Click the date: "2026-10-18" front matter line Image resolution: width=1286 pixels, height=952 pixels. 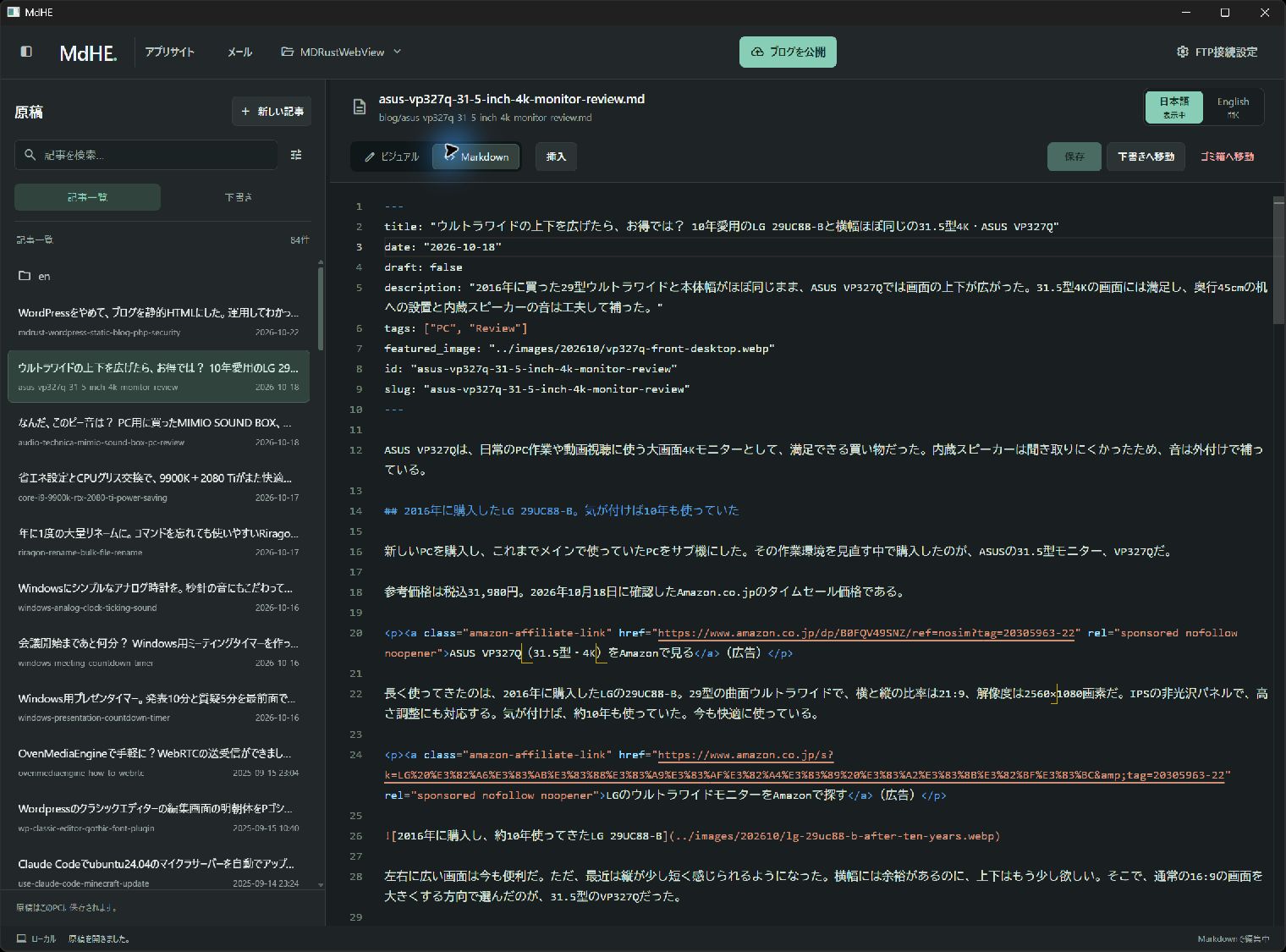pos(442,247)
